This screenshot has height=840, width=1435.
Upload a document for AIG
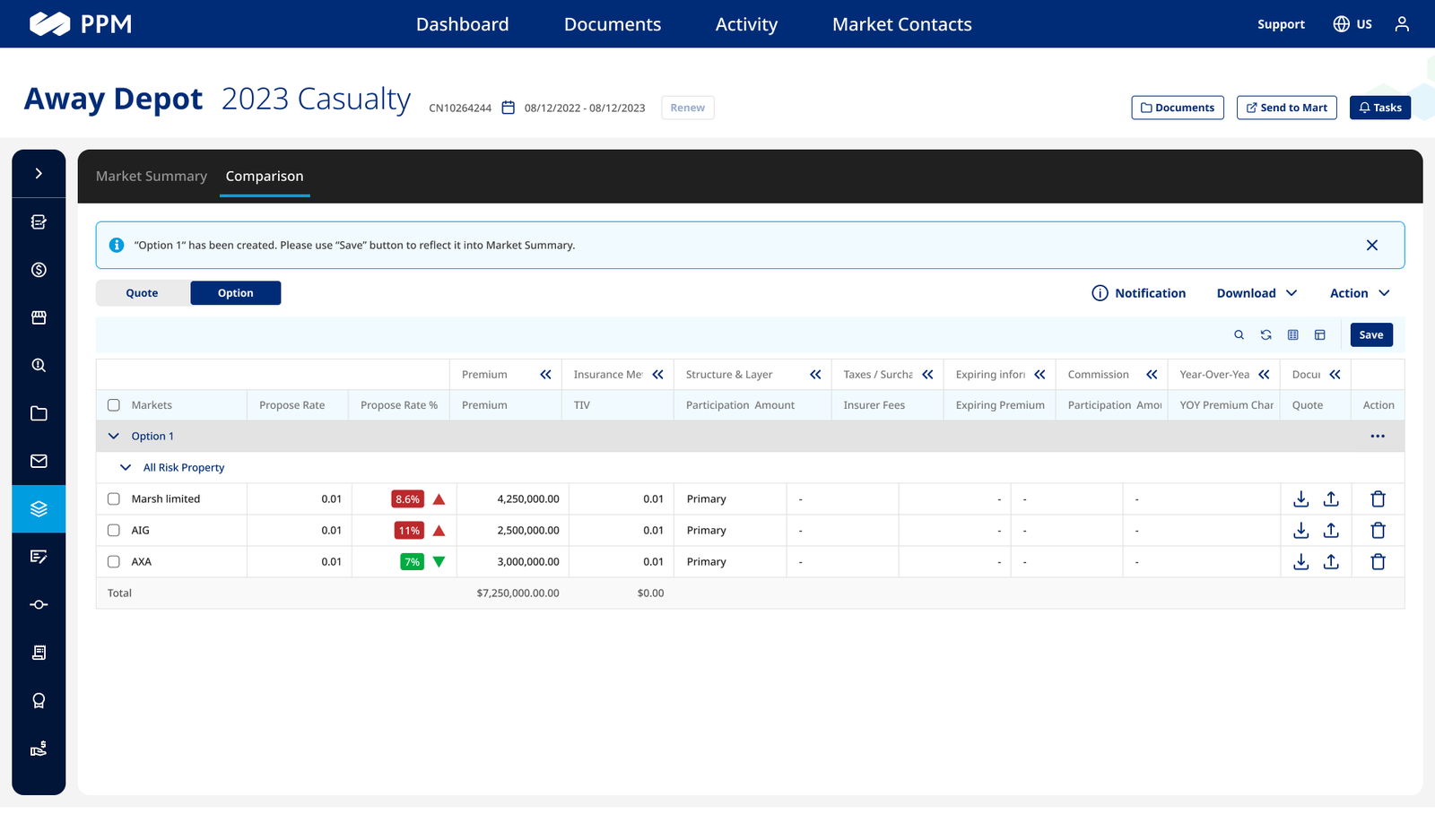(x=1331, y=531)
